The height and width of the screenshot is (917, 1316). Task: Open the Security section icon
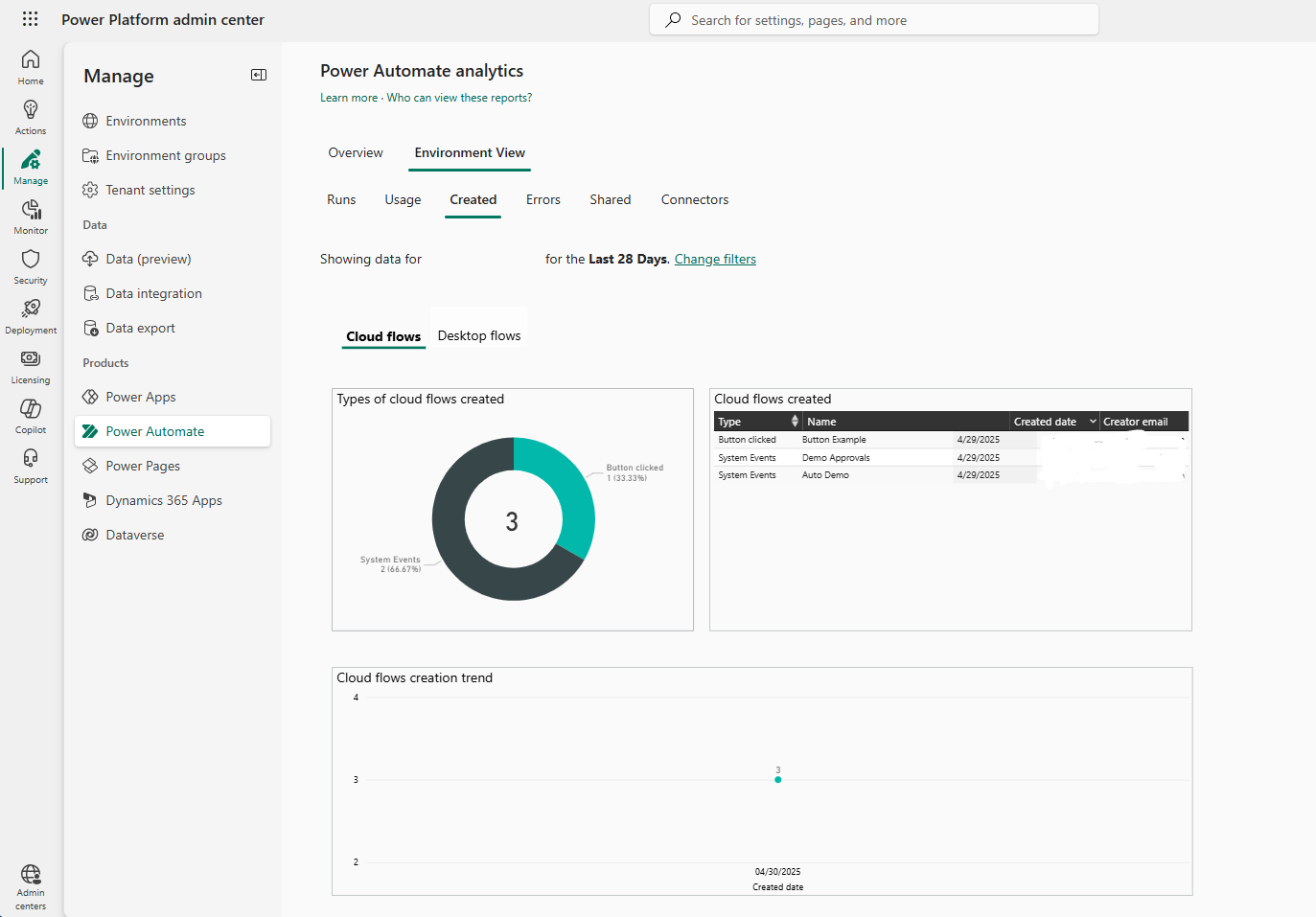click(x=30, y=264)
